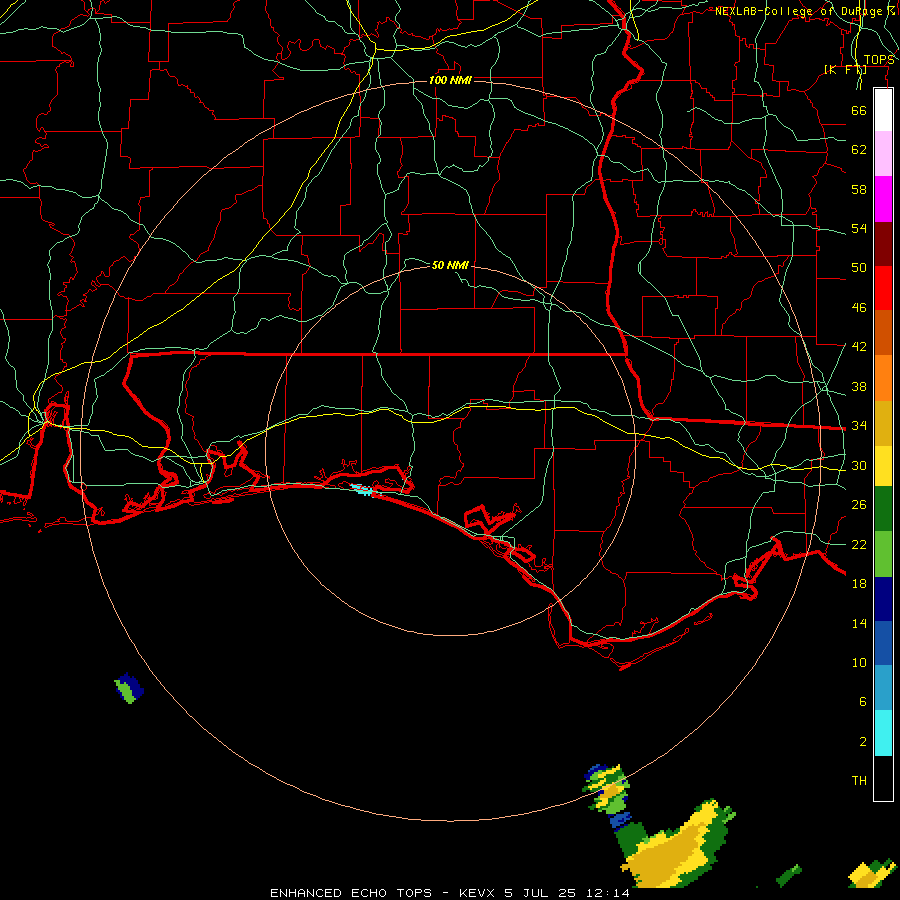
Task: Click the white swatch in TOPS legend
Action: pyautogui.click(x=883, y=110)
